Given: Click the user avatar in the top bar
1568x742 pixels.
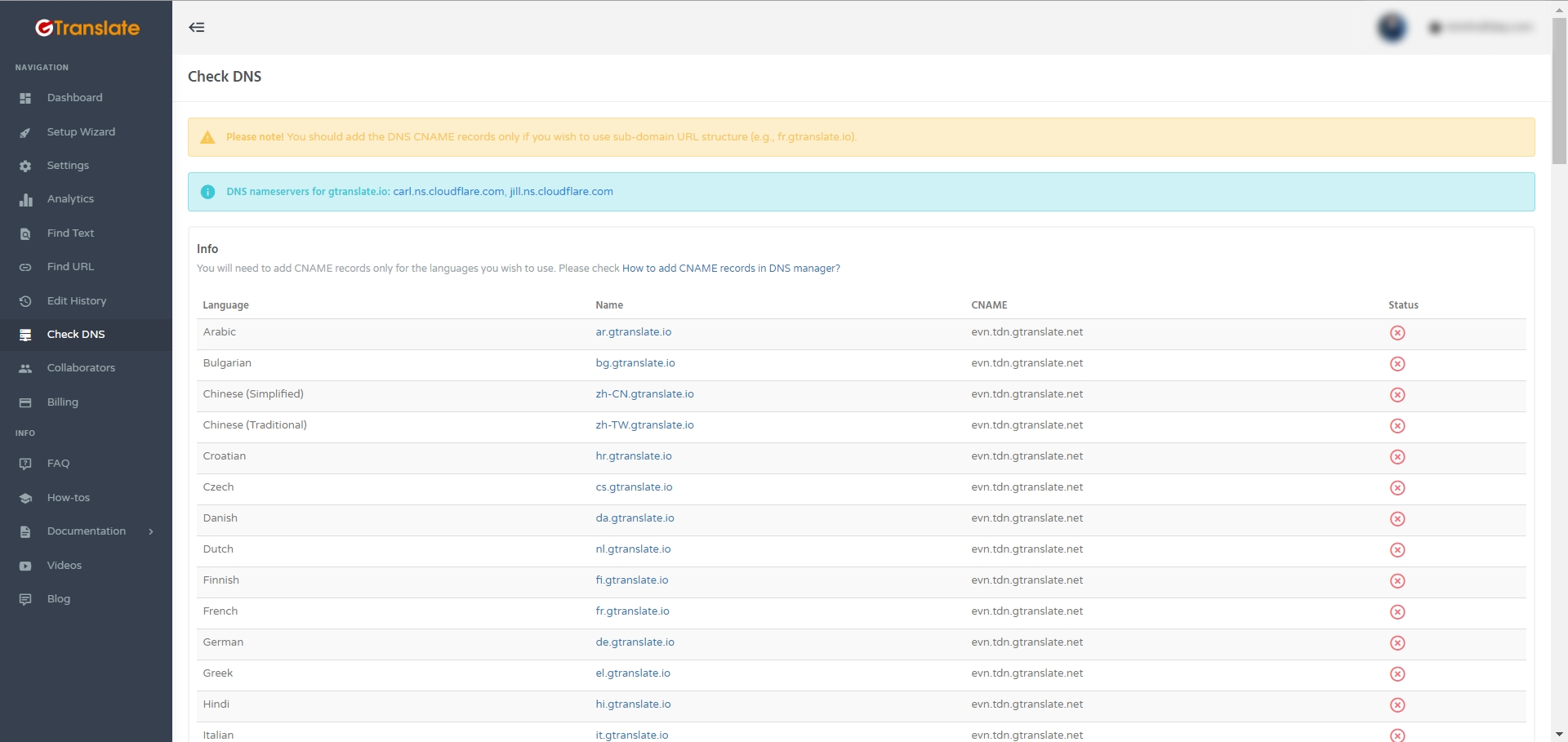Looking at the screenshot, I should 1391,27.
